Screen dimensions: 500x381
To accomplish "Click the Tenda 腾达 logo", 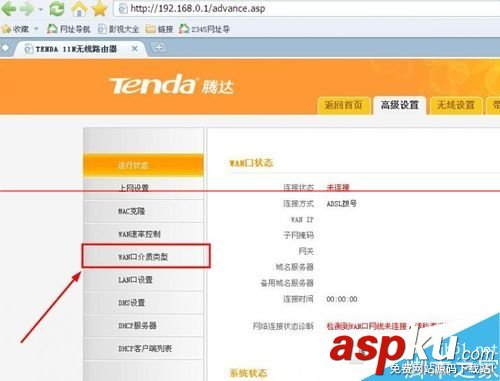I will pos(171,84).
